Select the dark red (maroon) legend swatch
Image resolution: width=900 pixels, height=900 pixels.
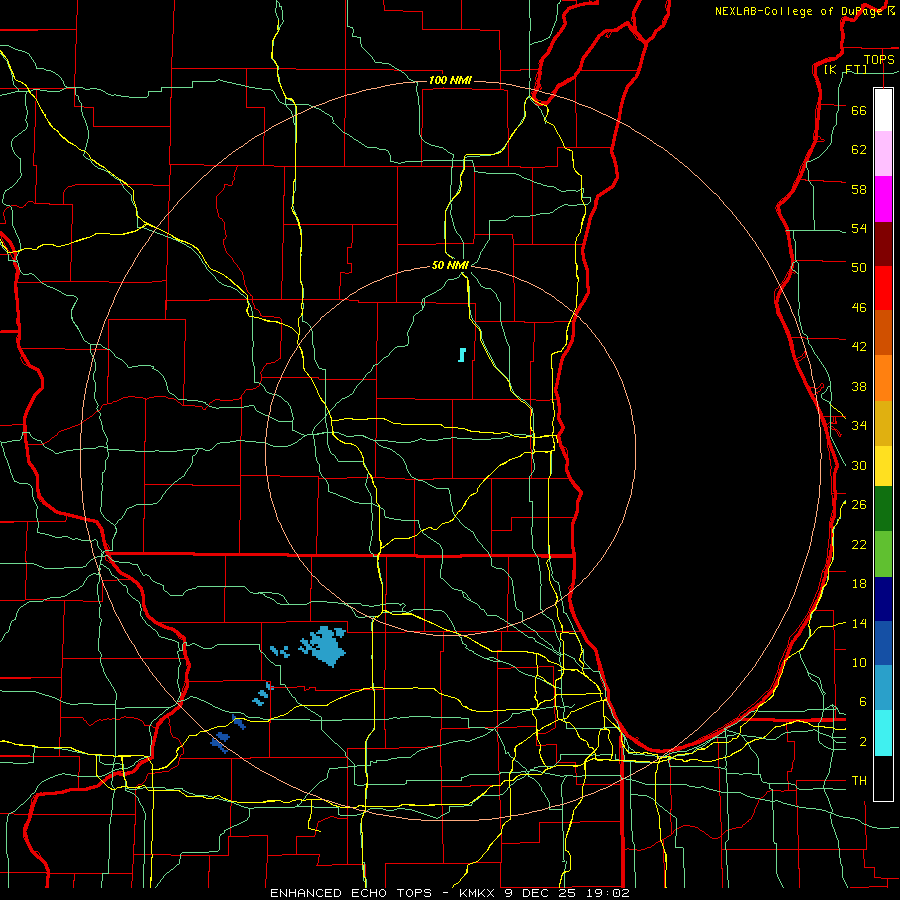click(x=883, y=243)
